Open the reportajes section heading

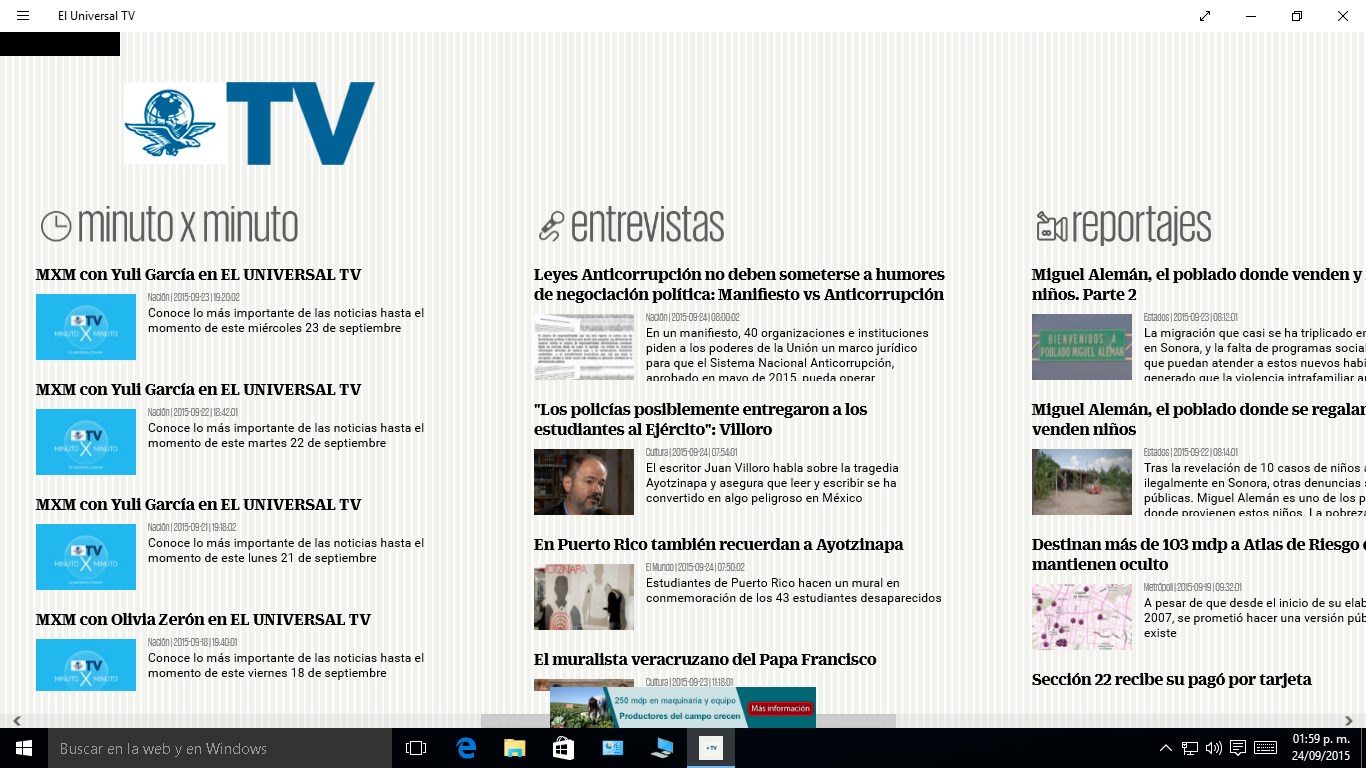1142,228
